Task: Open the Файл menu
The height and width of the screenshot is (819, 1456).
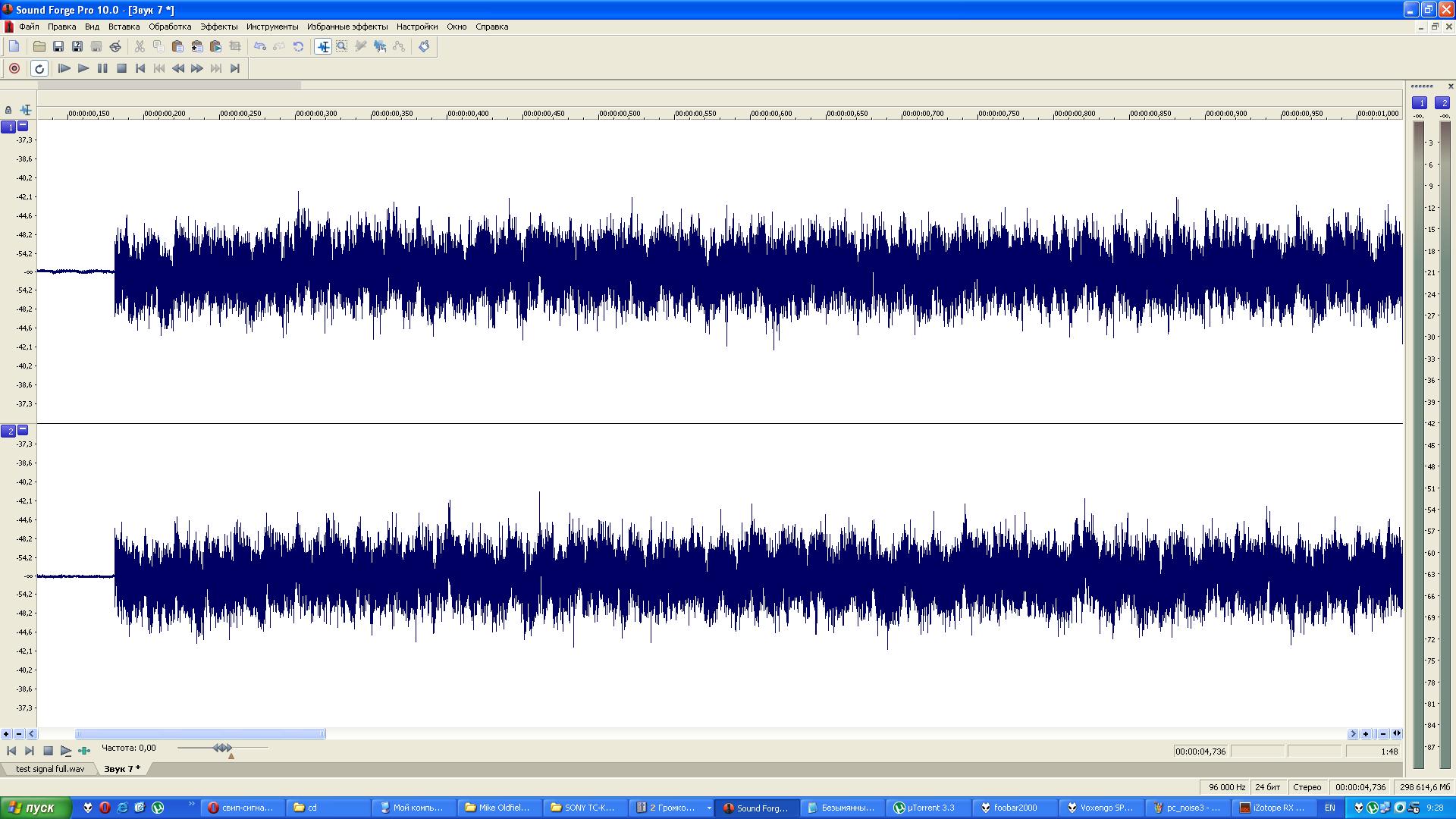Action: (29, 27)
